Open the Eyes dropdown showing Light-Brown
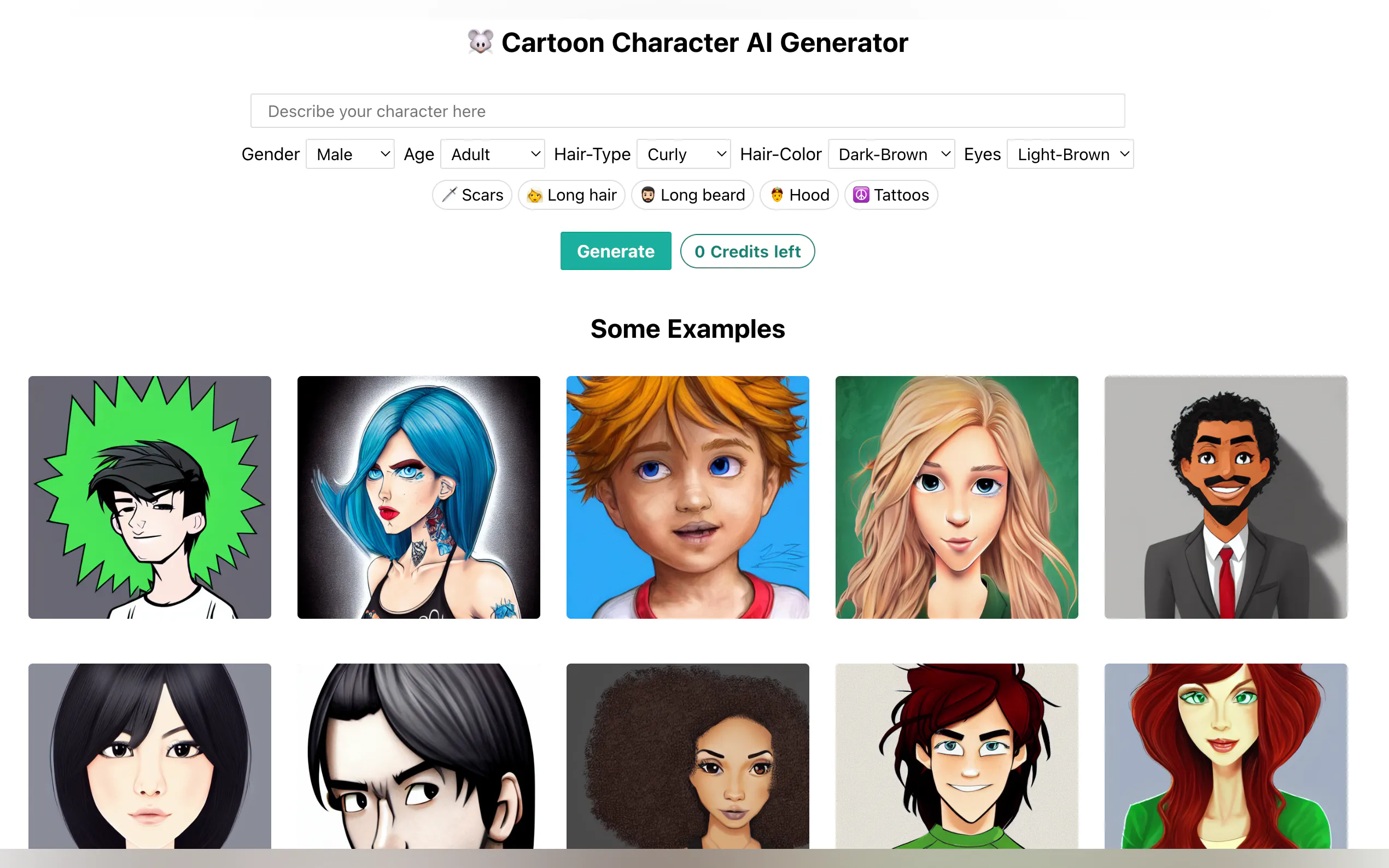The height and width of the screenshot is (868, 1389). tap(1070, 154)
